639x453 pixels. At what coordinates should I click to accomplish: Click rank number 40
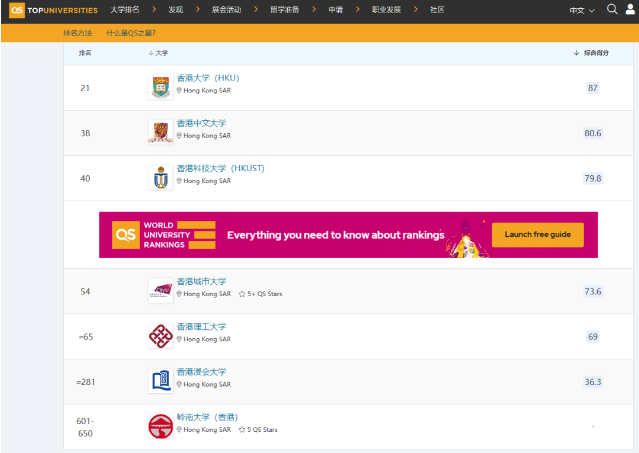pos(85,178)
